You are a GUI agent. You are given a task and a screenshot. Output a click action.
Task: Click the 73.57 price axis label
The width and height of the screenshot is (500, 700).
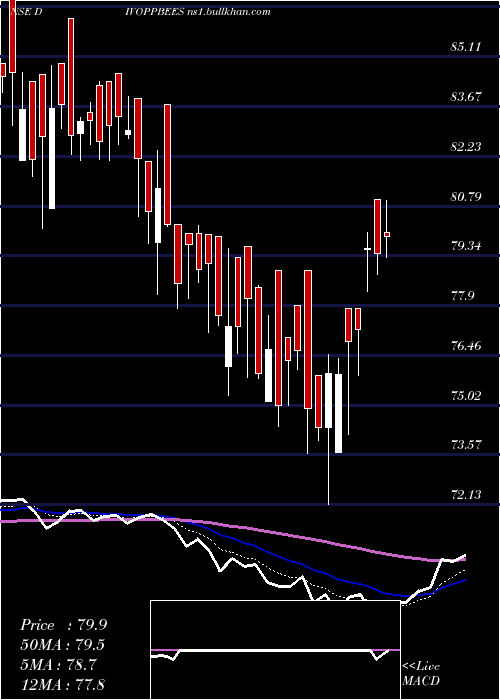[x=466, y=444]
